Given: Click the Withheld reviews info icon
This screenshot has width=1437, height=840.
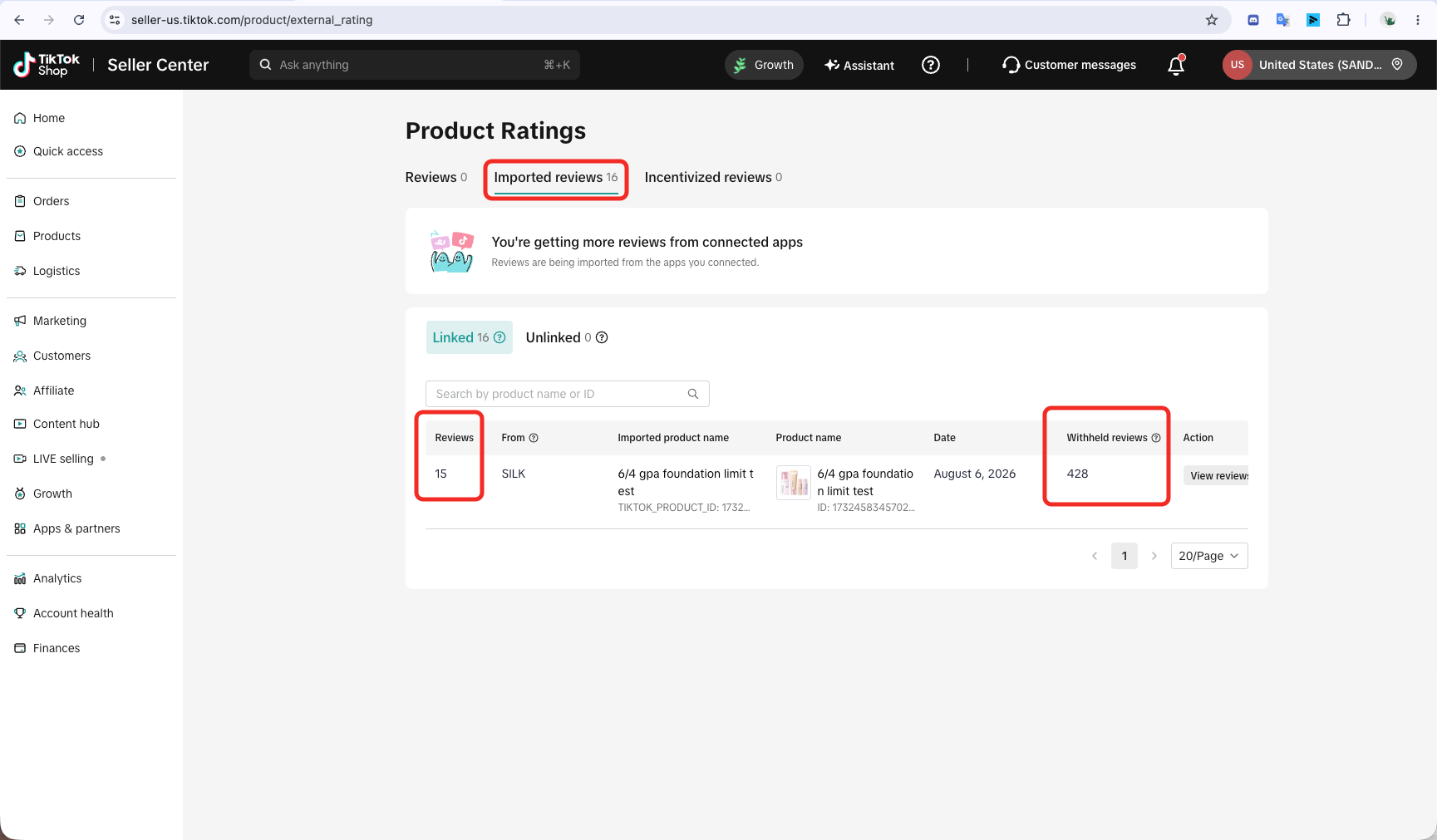Looking at the screenshot, I should pos(1156,438).
